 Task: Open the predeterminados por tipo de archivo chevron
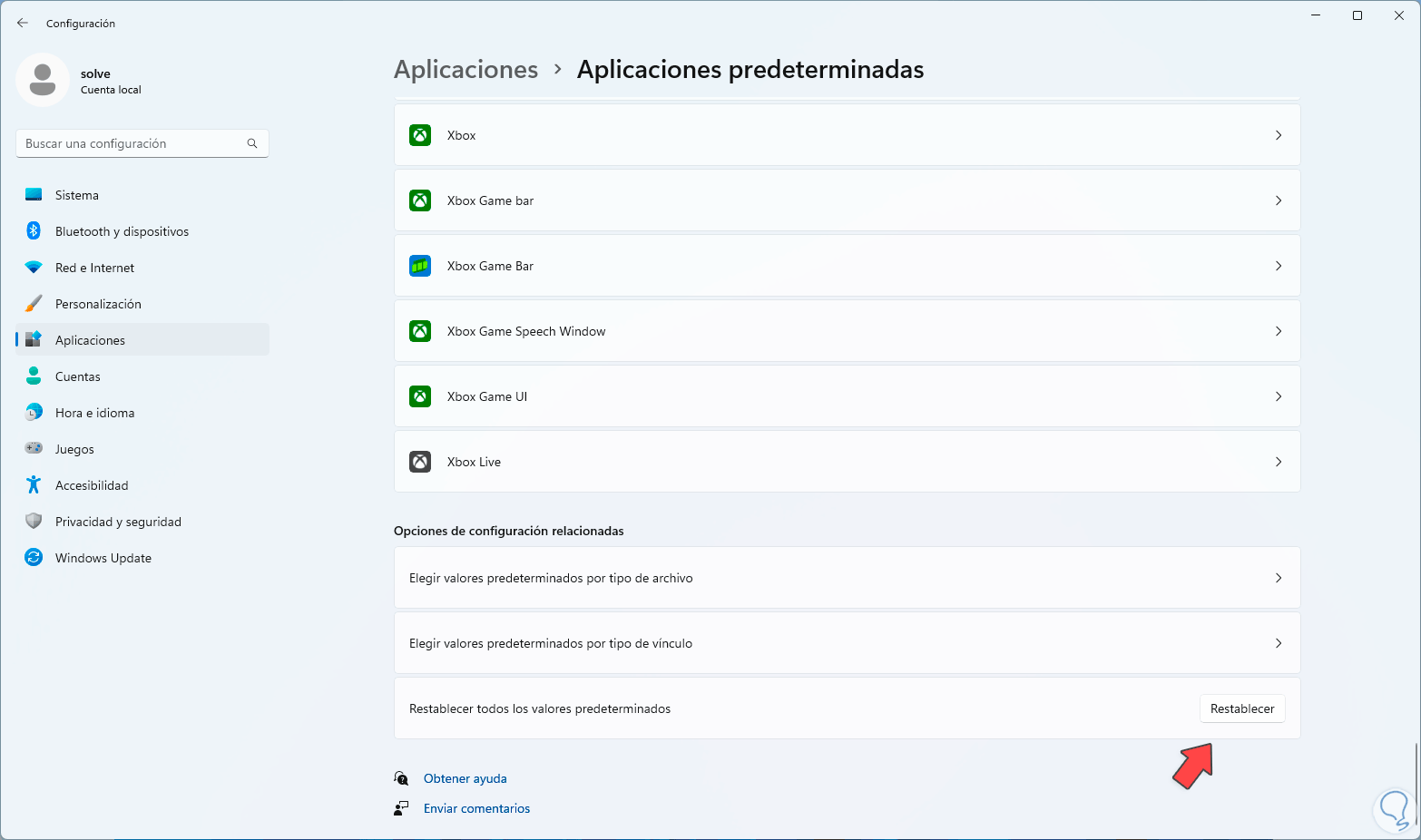pos(1279,578)
